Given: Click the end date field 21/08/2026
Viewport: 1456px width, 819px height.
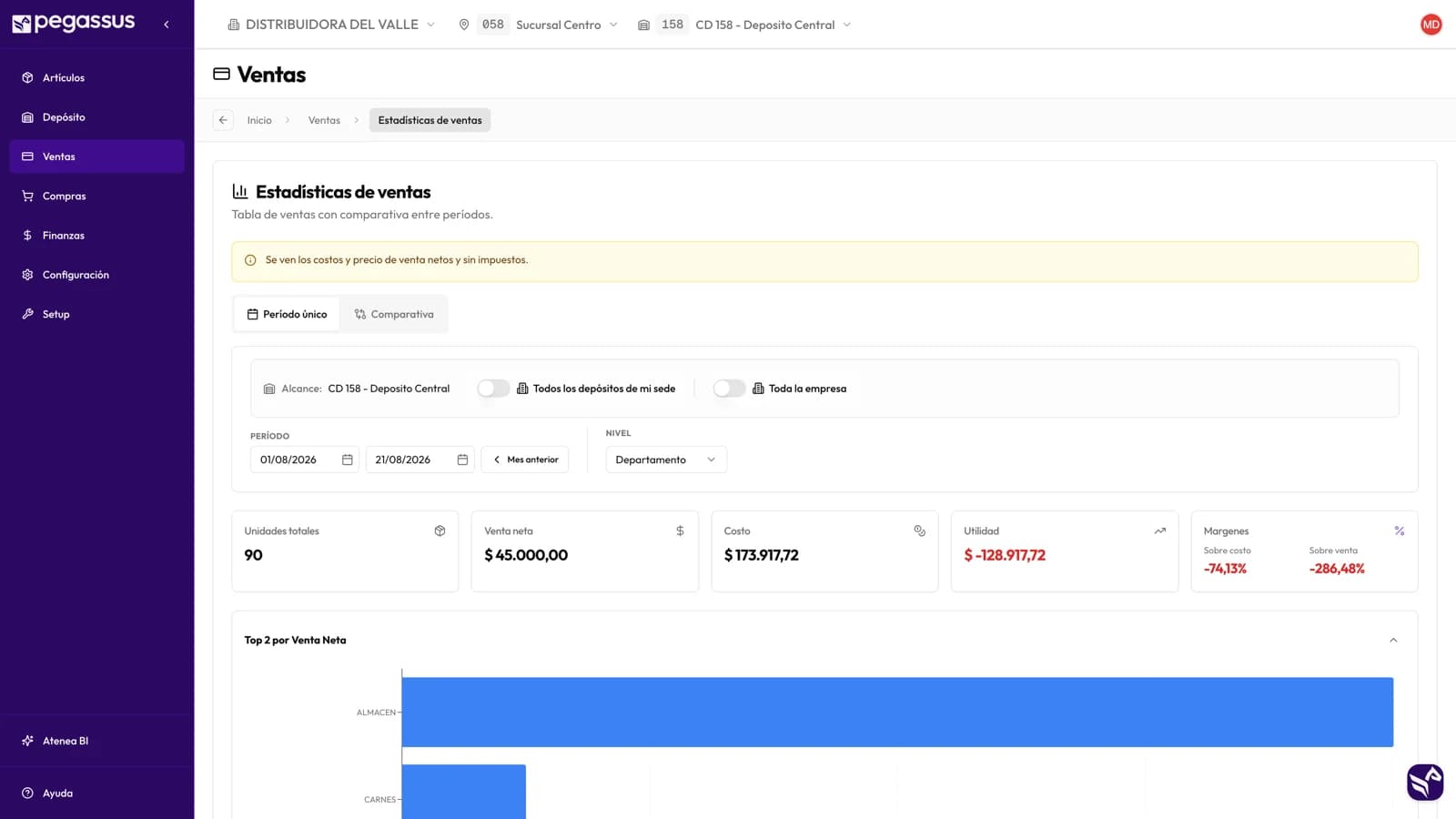Looking at the screenshot, I should [x=420, y=460].
